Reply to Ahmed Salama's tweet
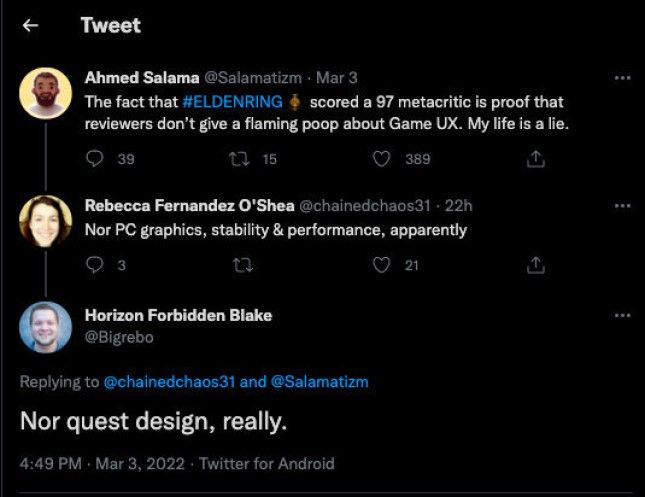The image size is (645, 497). click(96, 158)
